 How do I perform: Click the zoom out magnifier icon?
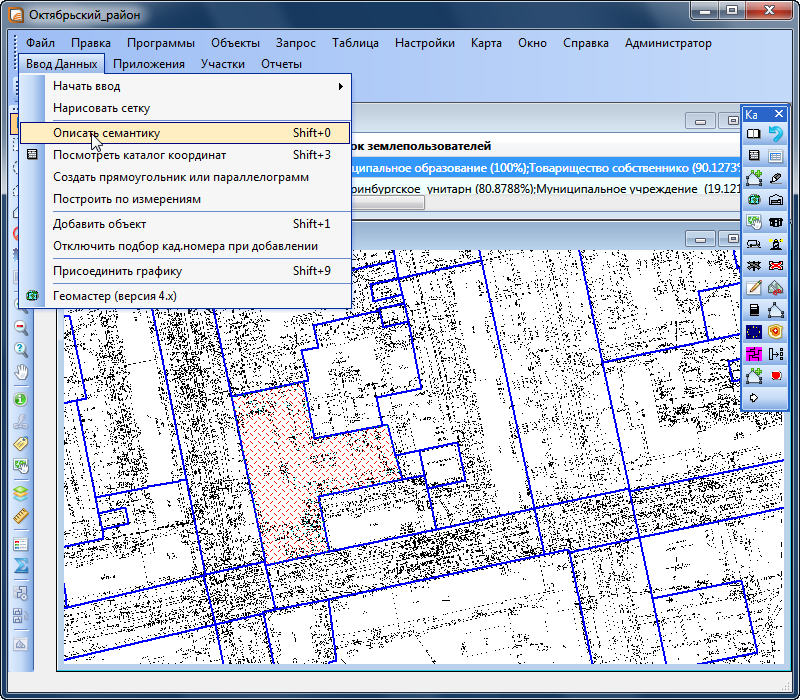(x=20, y=327)
